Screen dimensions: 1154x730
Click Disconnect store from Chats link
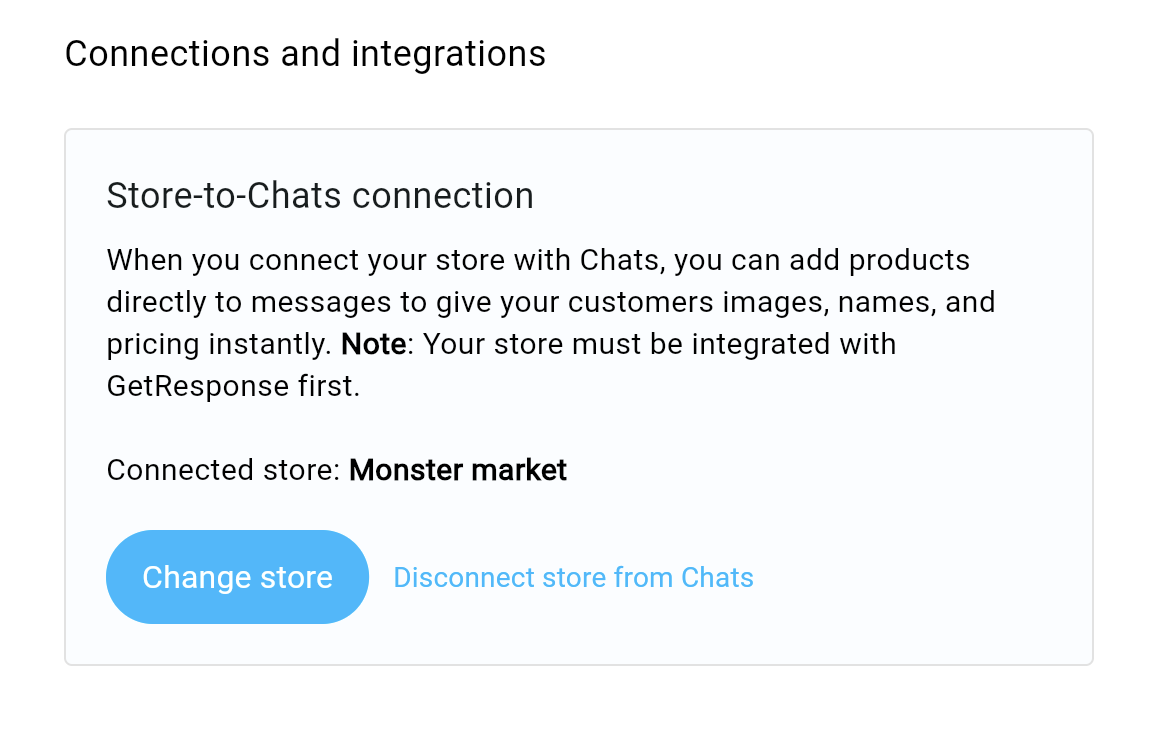point(573,577)
